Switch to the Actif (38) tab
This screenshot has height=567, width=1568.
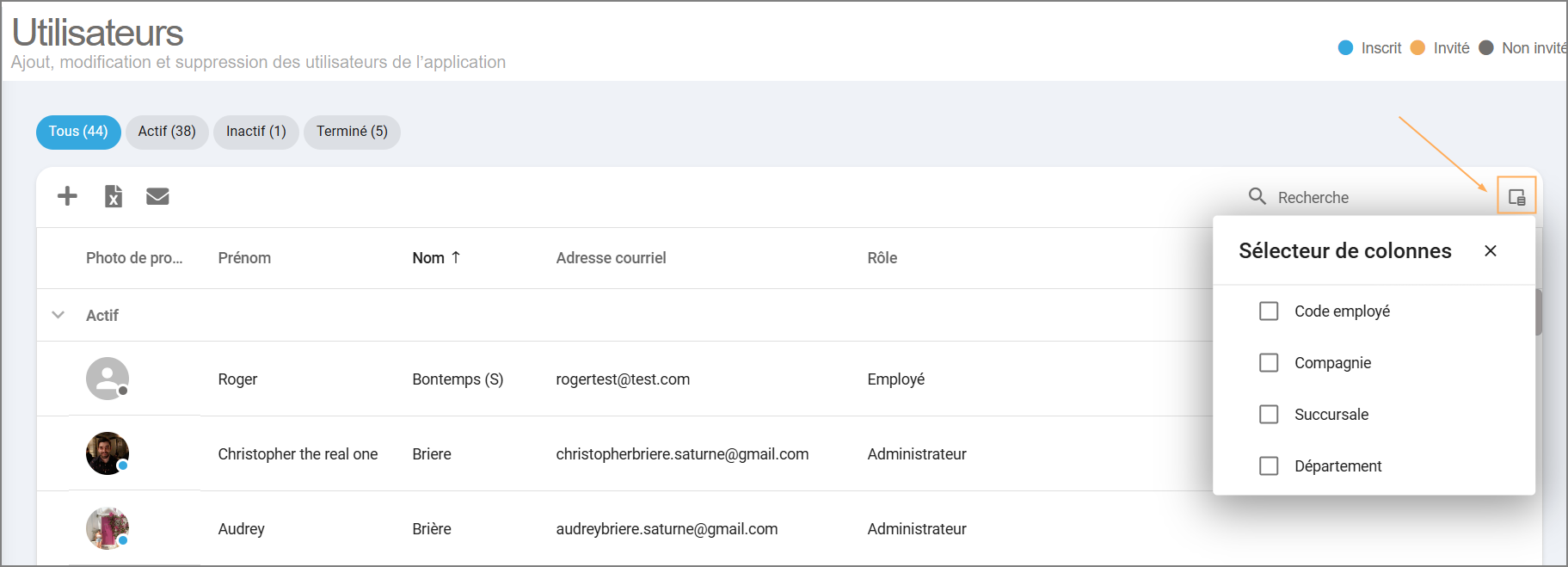pos(167,132)
